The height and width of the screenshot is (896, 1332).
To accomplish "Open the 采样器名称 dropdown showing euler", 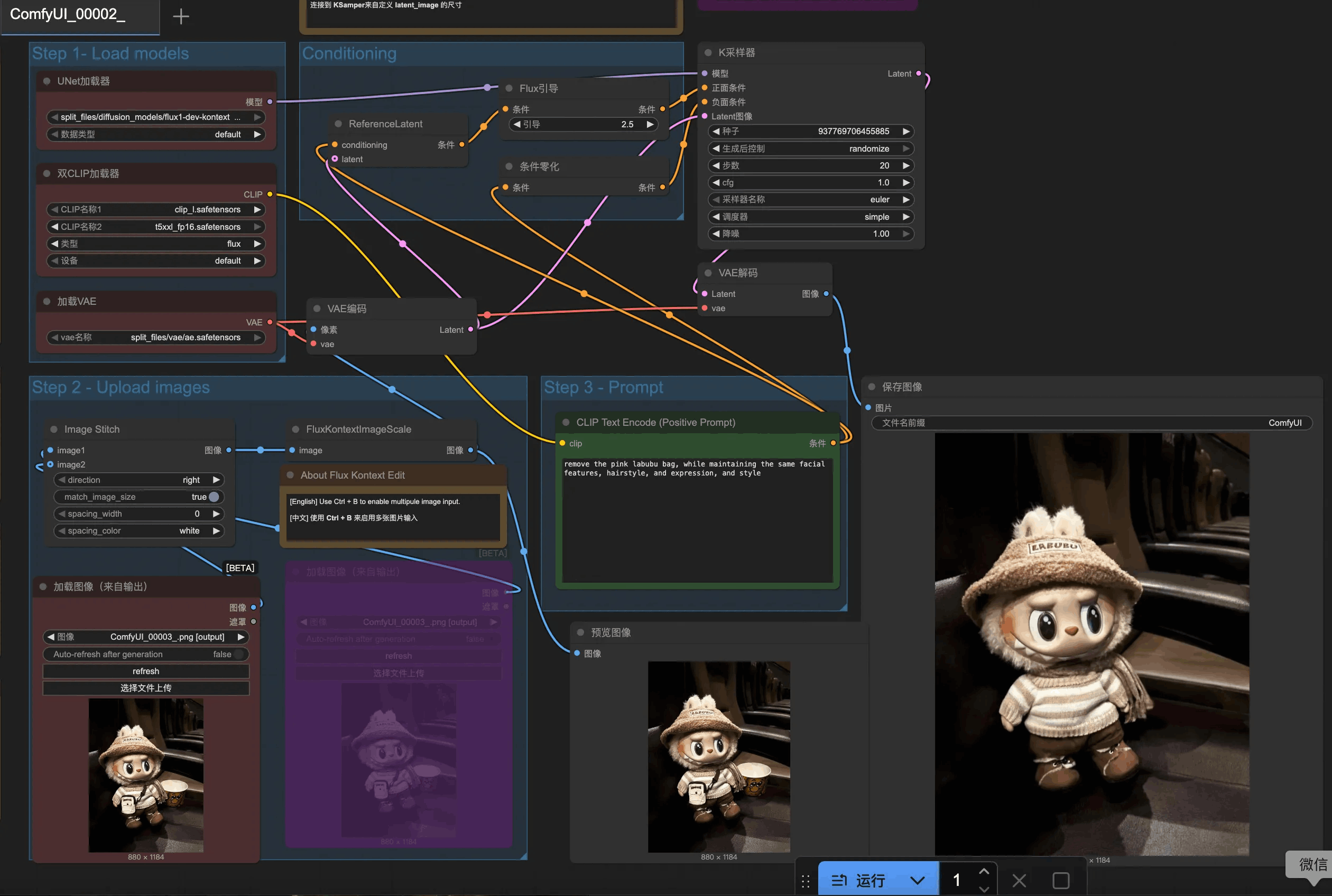I will point(881,199).
